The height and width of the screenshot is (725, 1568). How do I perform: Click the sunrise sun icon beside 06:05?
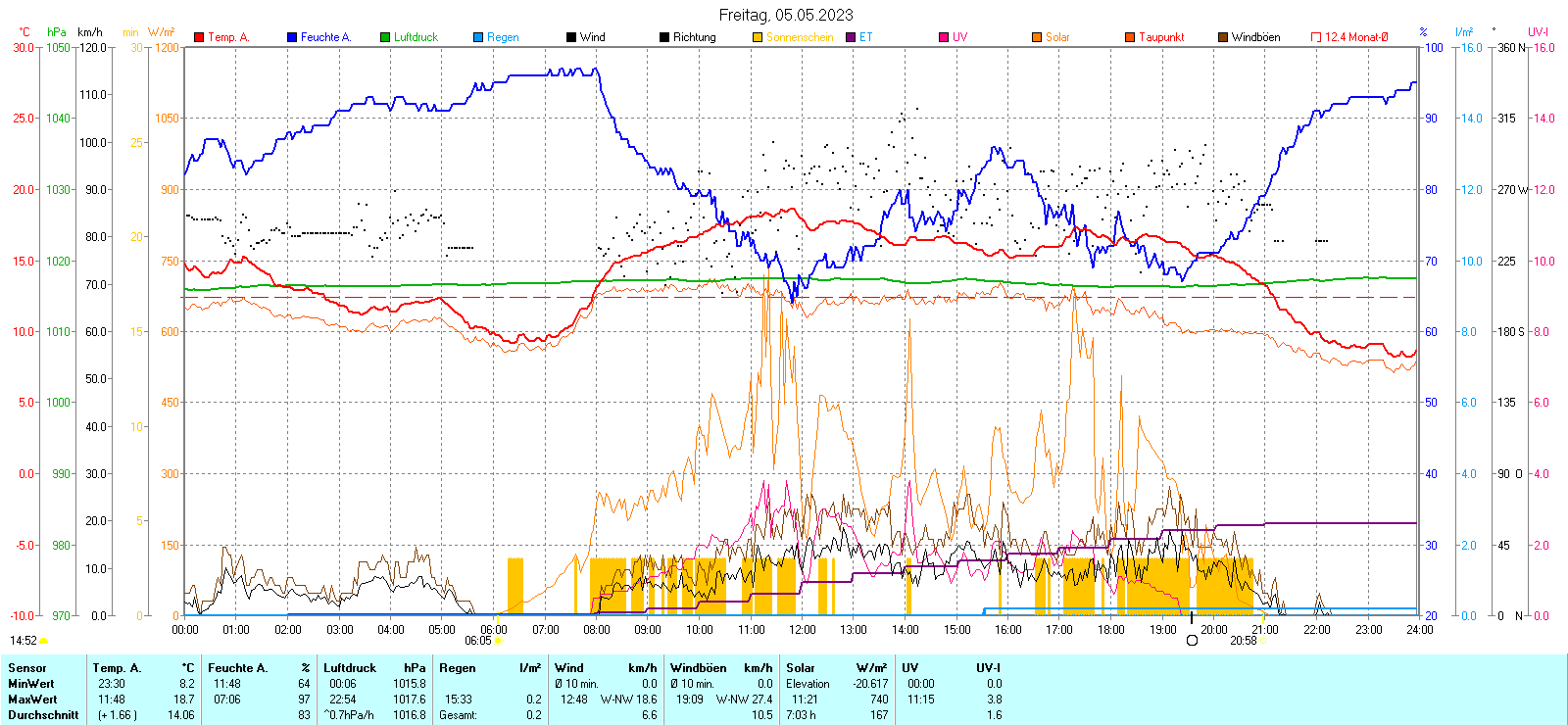click(x=499, y=641)
